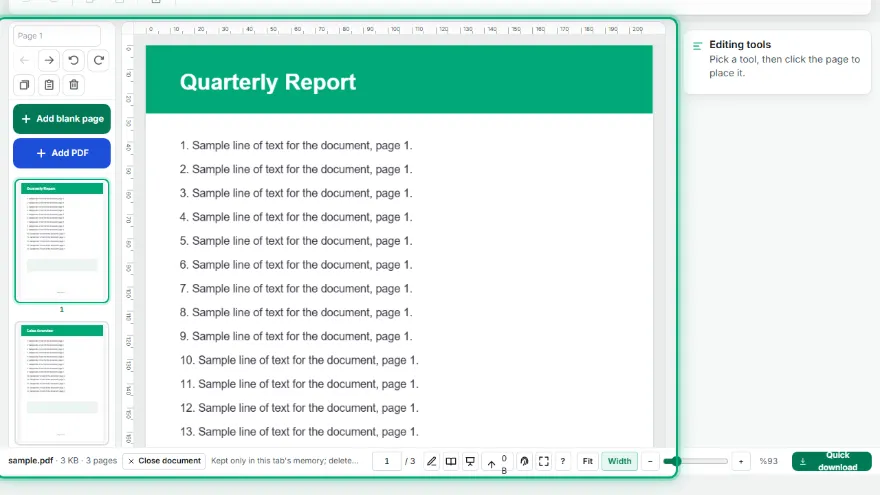
Task: Click the 'Editing tools' panel title
Action: click(740, 45)
